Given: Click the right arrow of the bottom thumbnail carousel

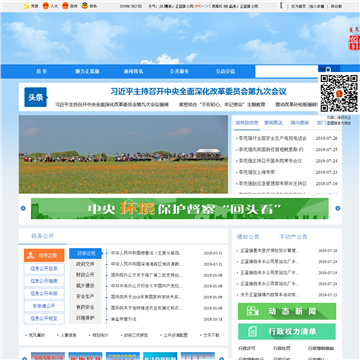Looking at the screenshot, I should (x=221, y=359).
